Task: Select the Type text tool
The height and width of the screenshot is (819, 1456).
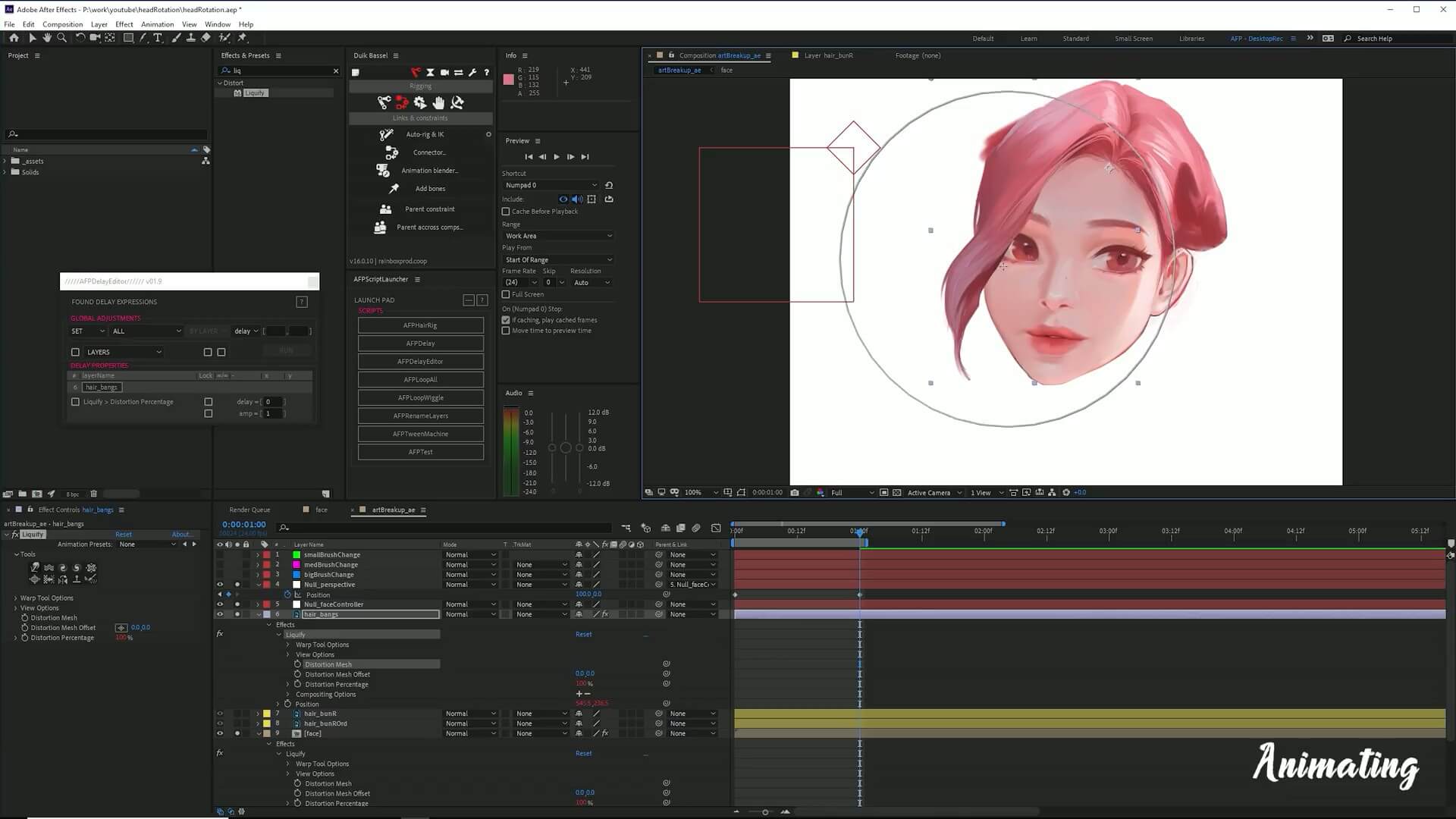Action: click(158, 37)
